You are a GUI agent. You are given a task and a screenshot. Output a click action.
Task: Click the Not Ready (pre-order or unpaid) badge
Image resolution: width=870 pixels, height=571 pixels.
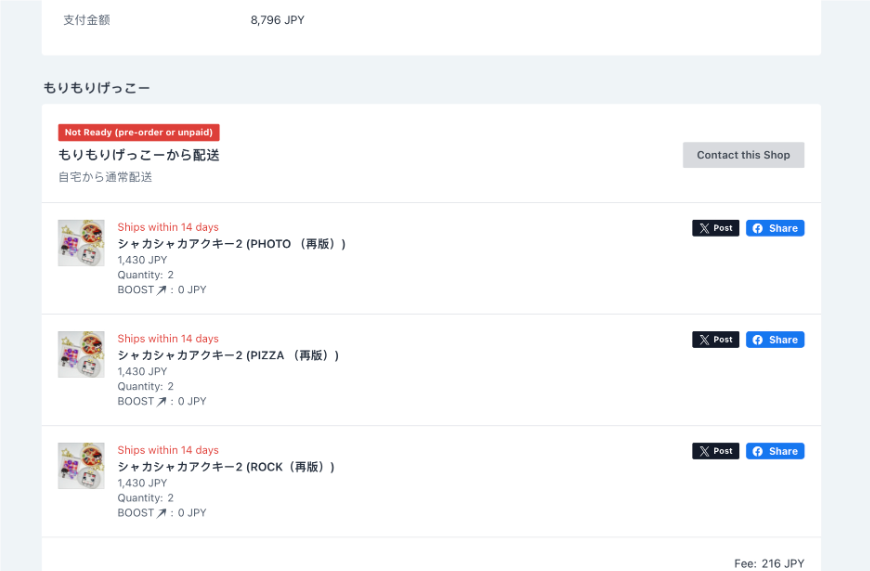(x=139, y=132)
